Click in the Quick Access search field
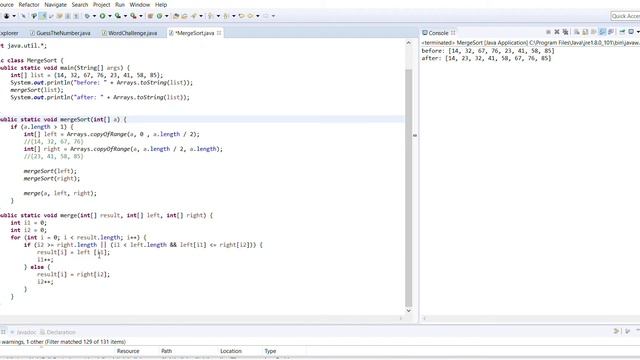The width and height of the screenshot is (640, 360). [625, 16]
